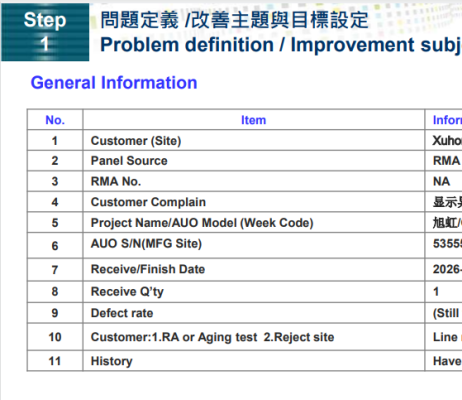This screenshot has width=462, height=400.
Task: Click the Chinese title '問題定義 /改善主題與目標設定'
Action: coord(234,20)
